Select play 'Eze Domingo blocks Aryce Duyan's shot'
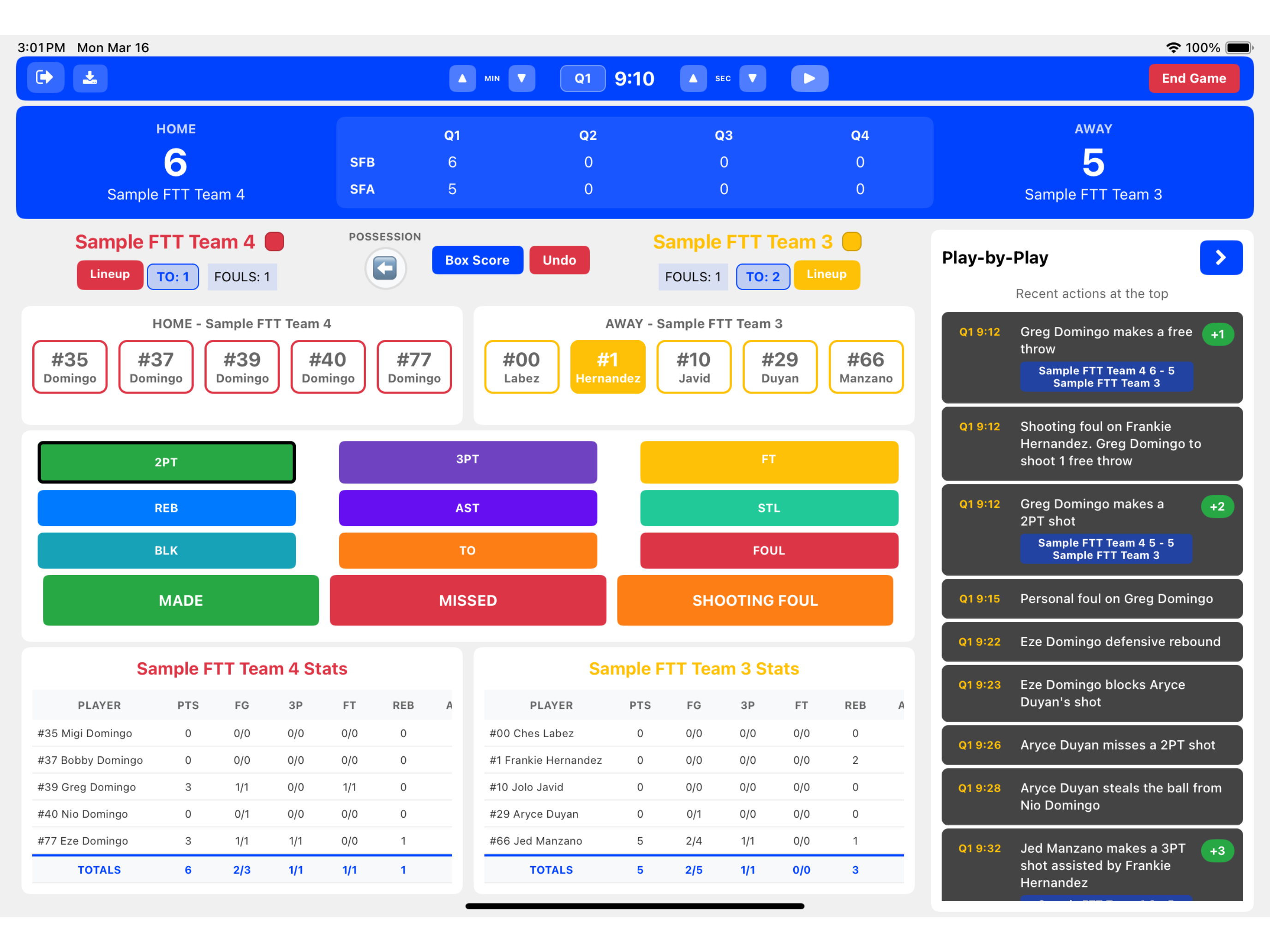Image resolution: width=1270 pixels, height=952 pixels. (x=1092, y=693)
